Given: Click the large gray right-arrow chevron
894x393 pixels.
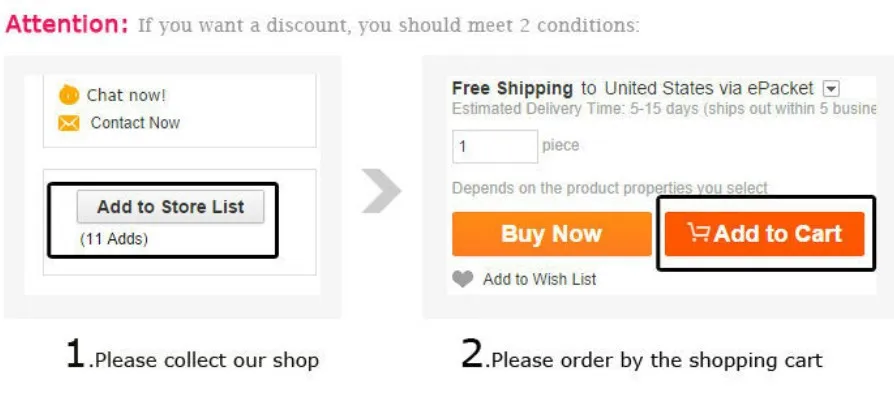Looking at the screenshot, I should tap(381, 191).
